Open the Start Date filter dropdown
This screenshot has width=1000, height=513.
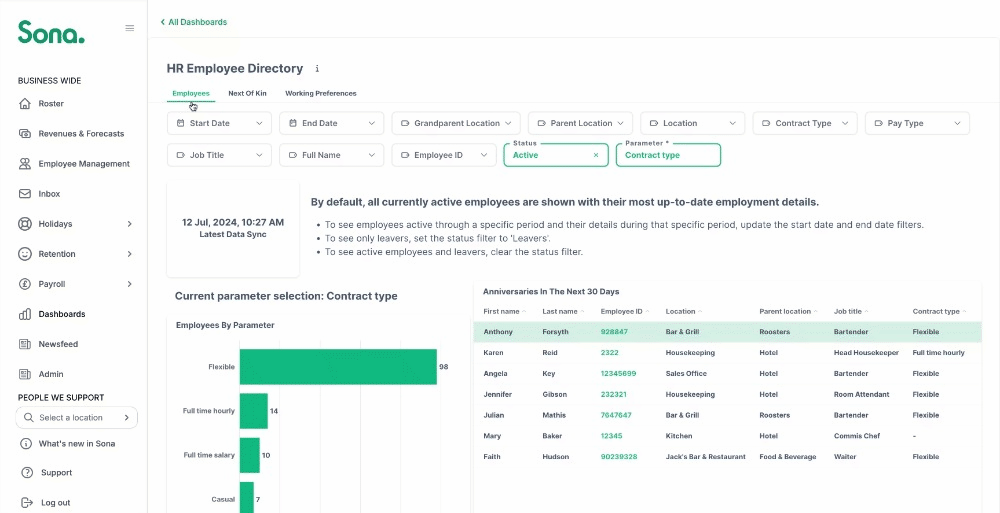pos(219,123)
